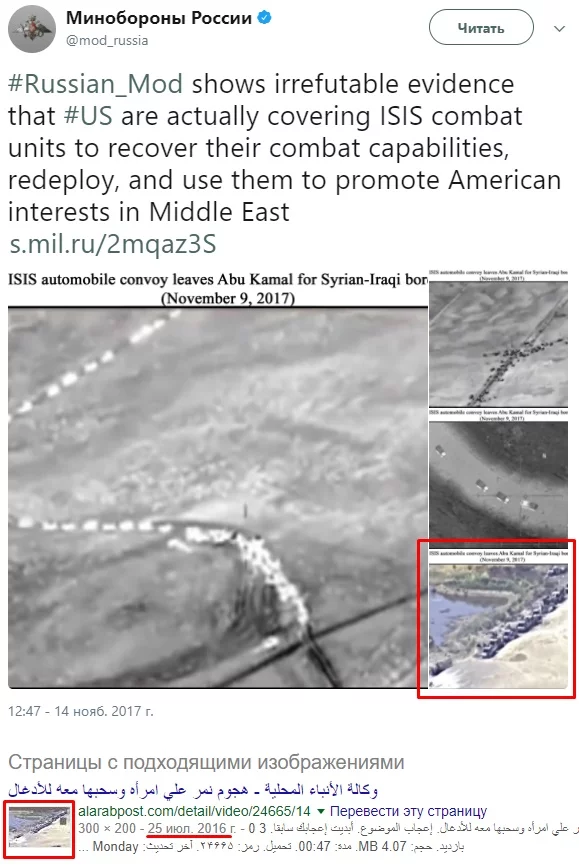
Task: Open the search result image thumbnail
Action: click(x=39, y=829)
